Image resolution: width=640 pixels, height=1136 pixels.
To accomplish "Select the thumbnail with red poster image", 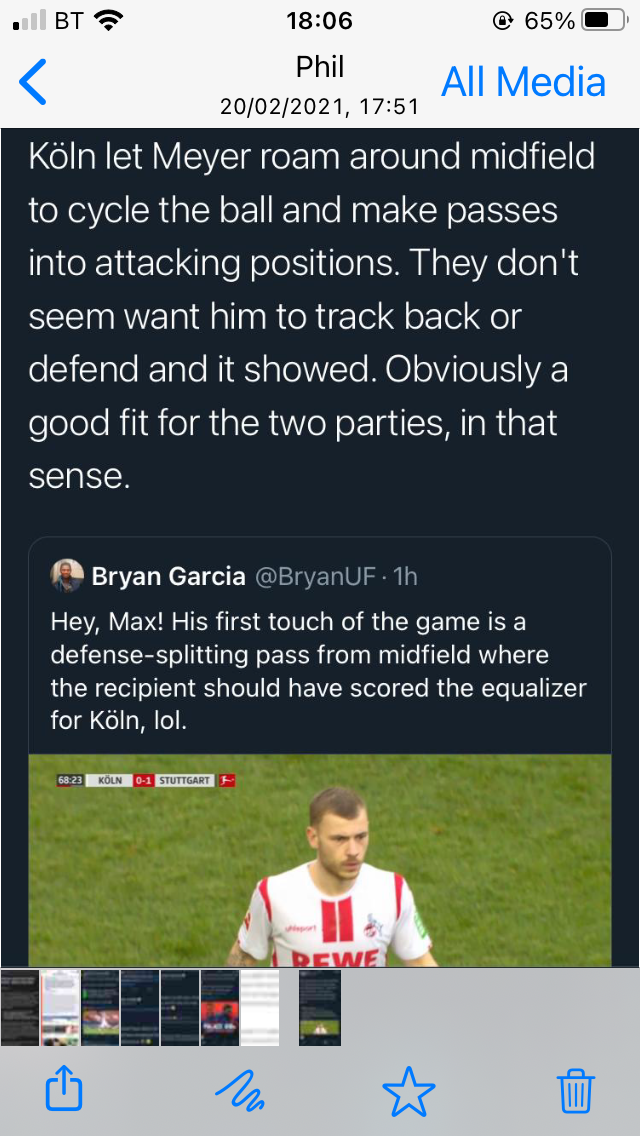I will pos(220,1007).
